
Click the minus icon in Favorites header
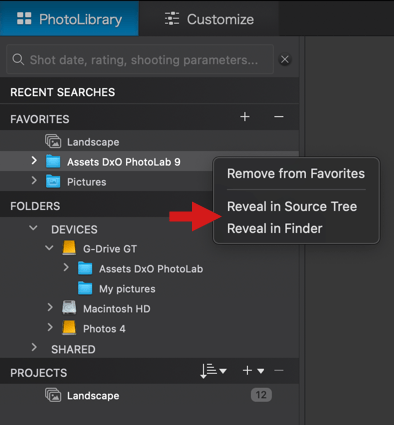[279, 117]
